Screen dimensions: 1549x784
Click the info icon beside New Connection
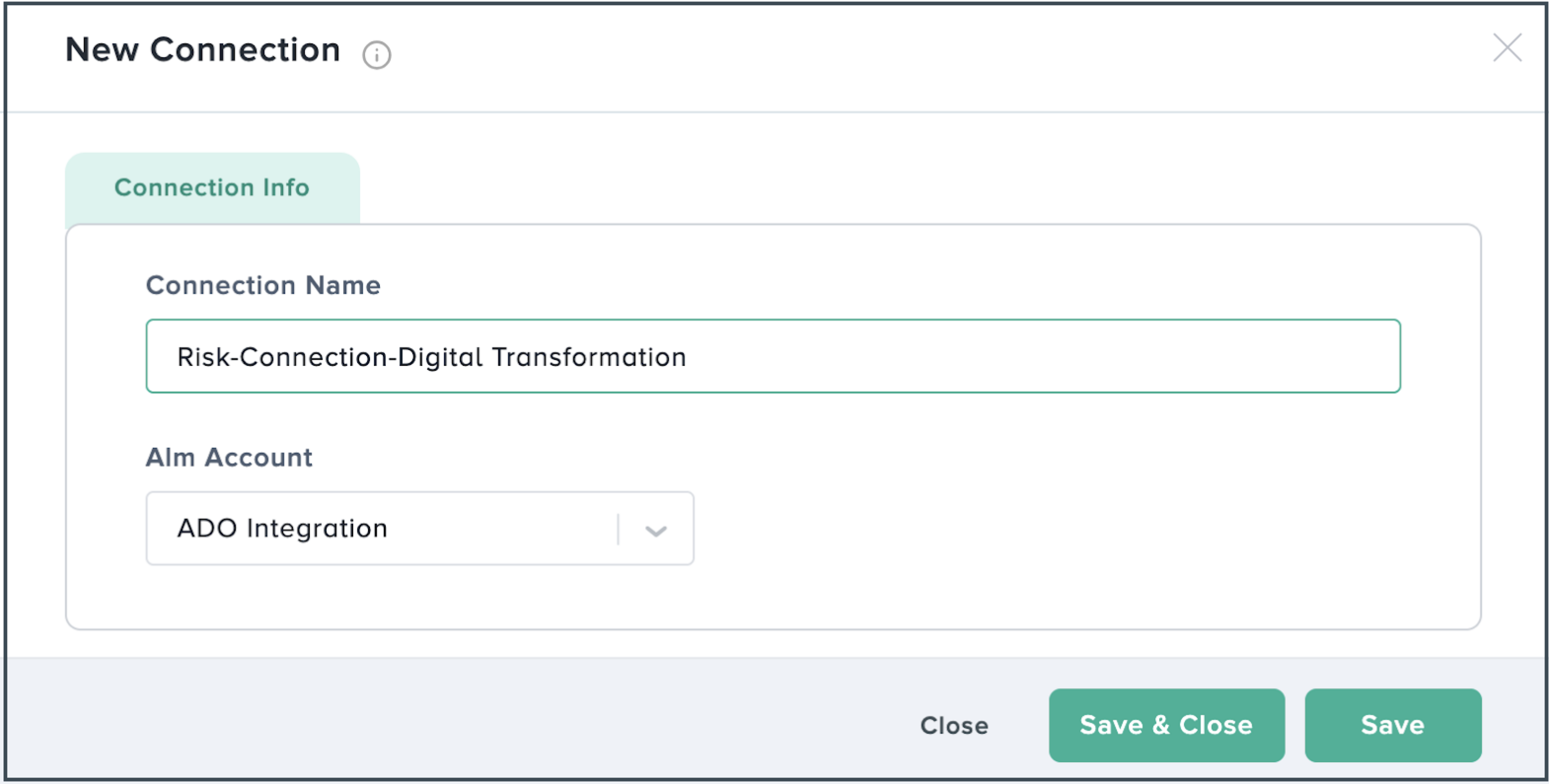click(x=376, y=55)
